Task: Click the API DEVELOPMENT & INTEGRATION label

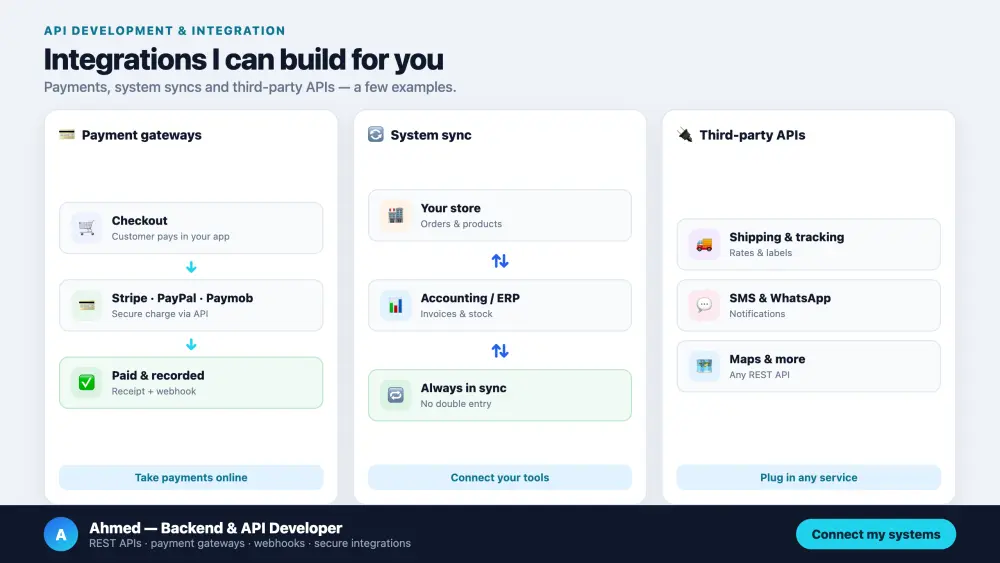Action: (x=165, y=31)
